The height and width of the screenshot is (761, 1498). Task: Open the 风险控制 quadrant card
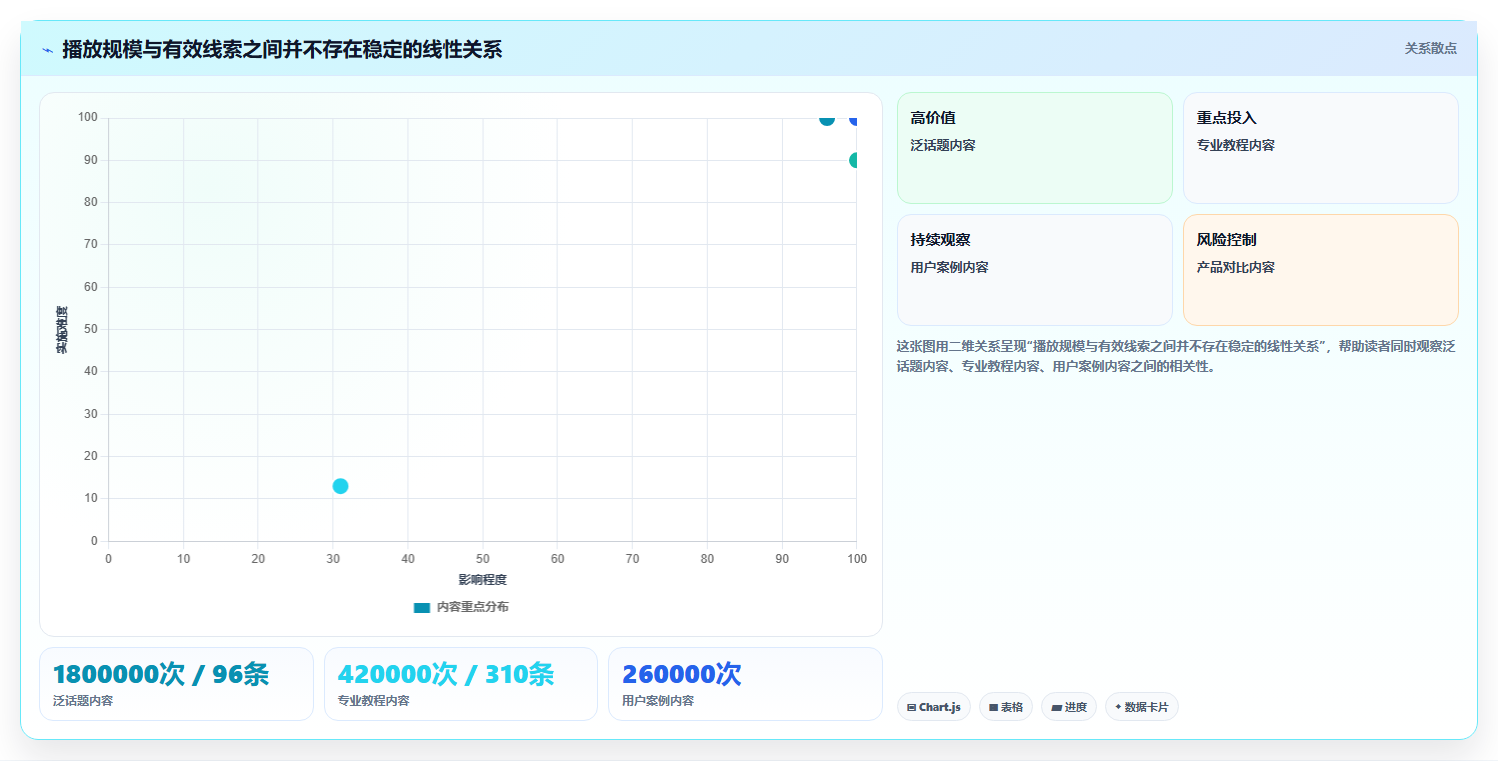pyautogui.click(x=1321, y=270)
